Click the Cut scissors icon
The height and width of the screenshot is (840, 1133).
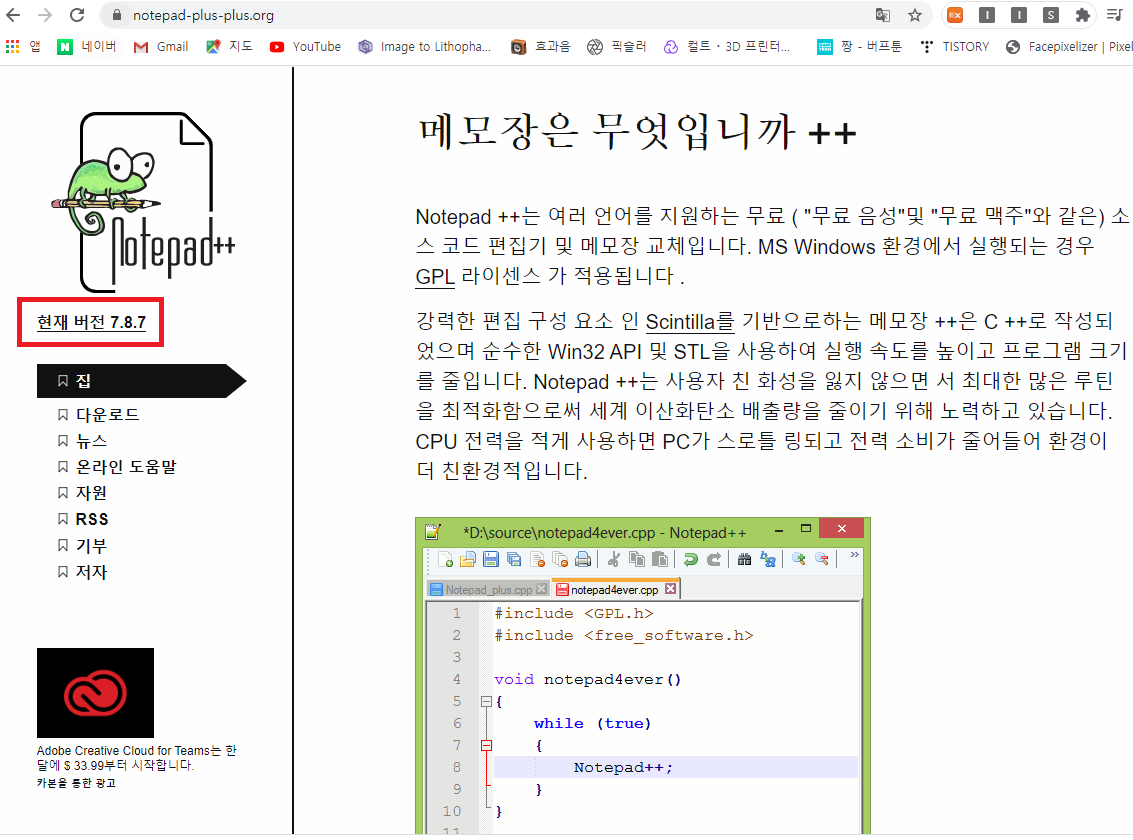pyautogui.click(x=613, y=559)
